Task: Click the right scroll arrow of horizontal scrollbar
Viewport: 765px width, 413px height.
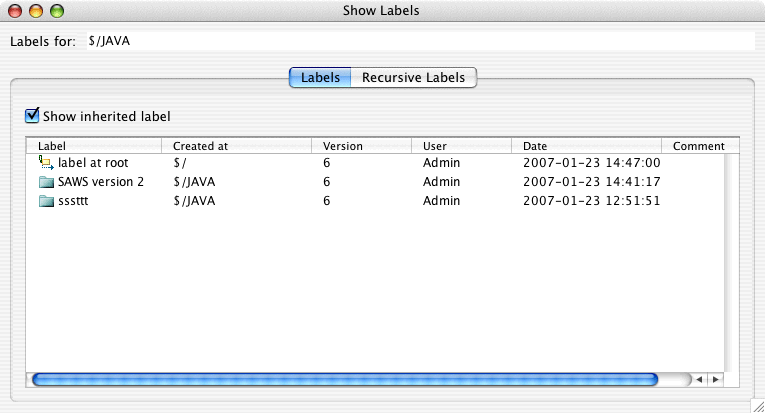Action: coord(715,379)
